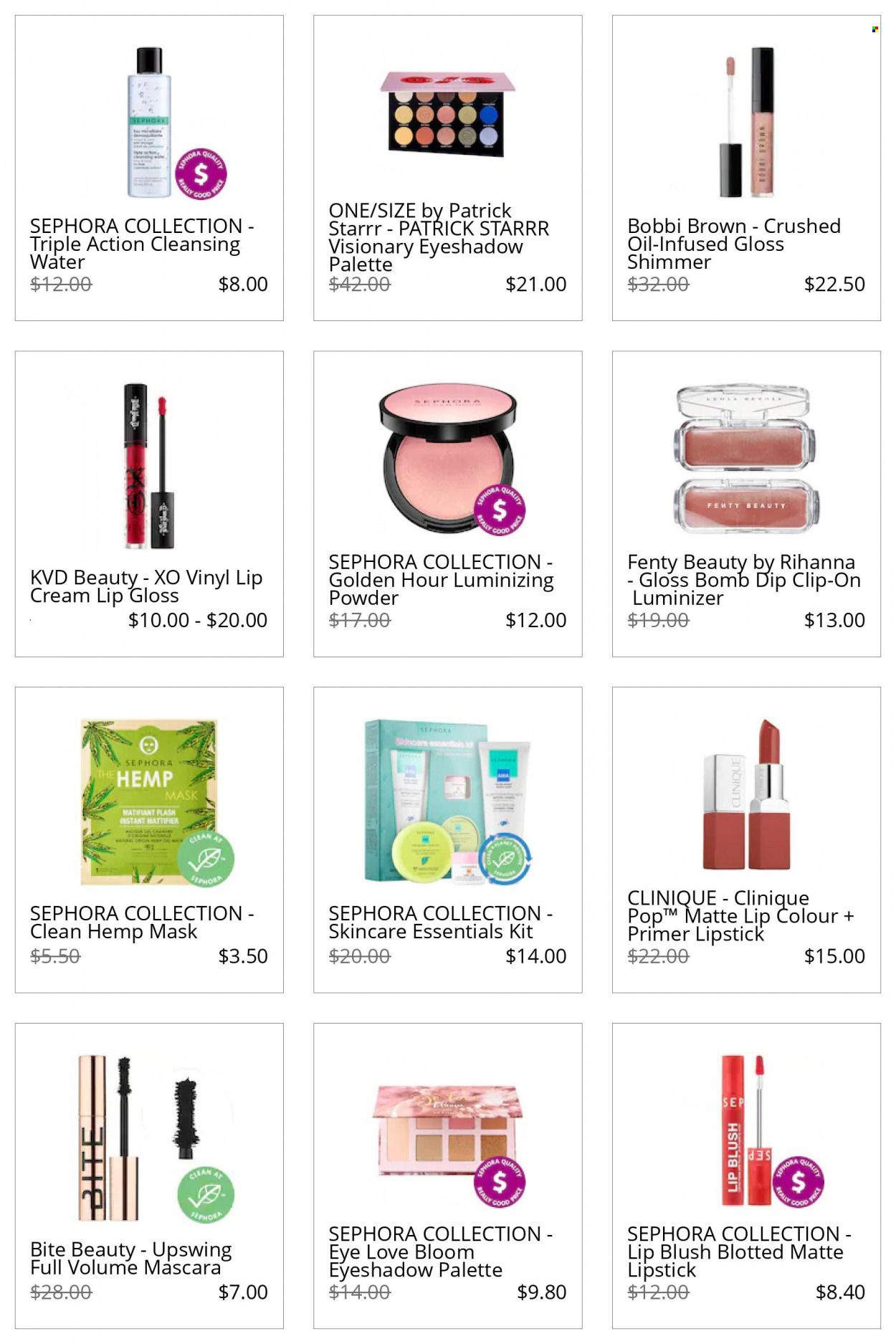The image size is (896, 1344).
Task: Open the Golden Hour Luminizing Powder title link
Action: tap(441, 580)
